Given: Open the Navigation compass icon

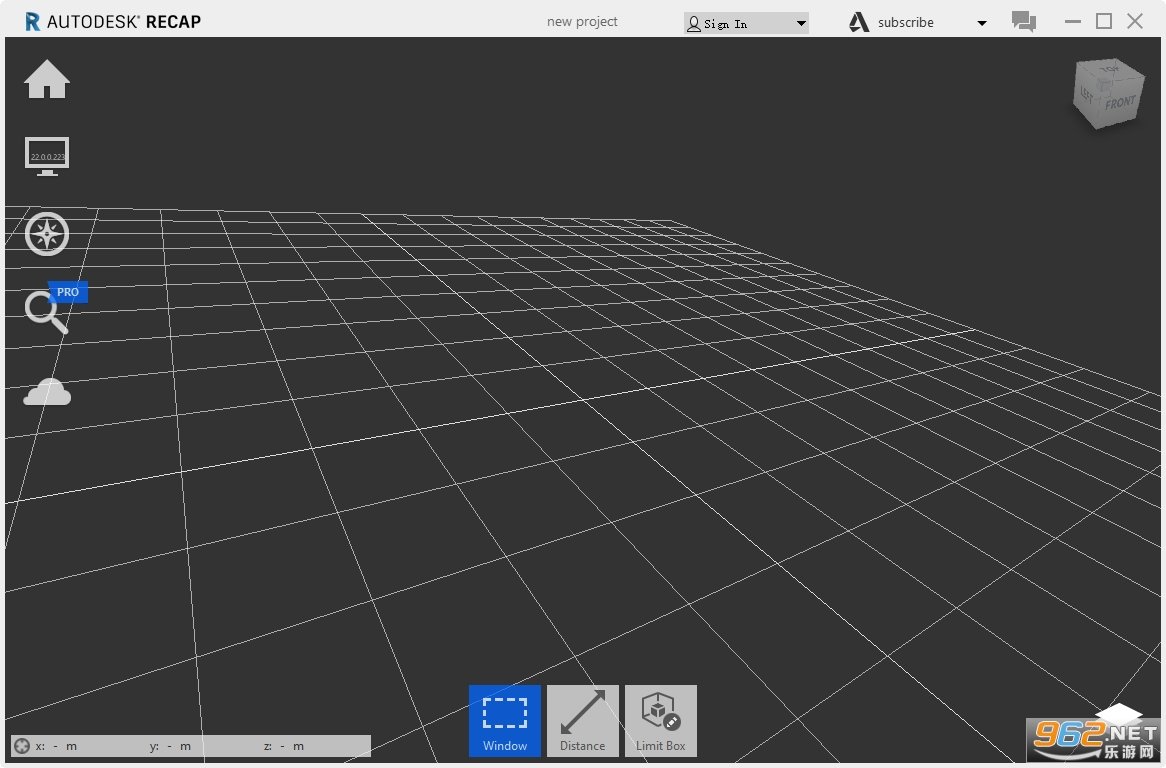Looking at the screenshot, I should (x=47, y=233).
